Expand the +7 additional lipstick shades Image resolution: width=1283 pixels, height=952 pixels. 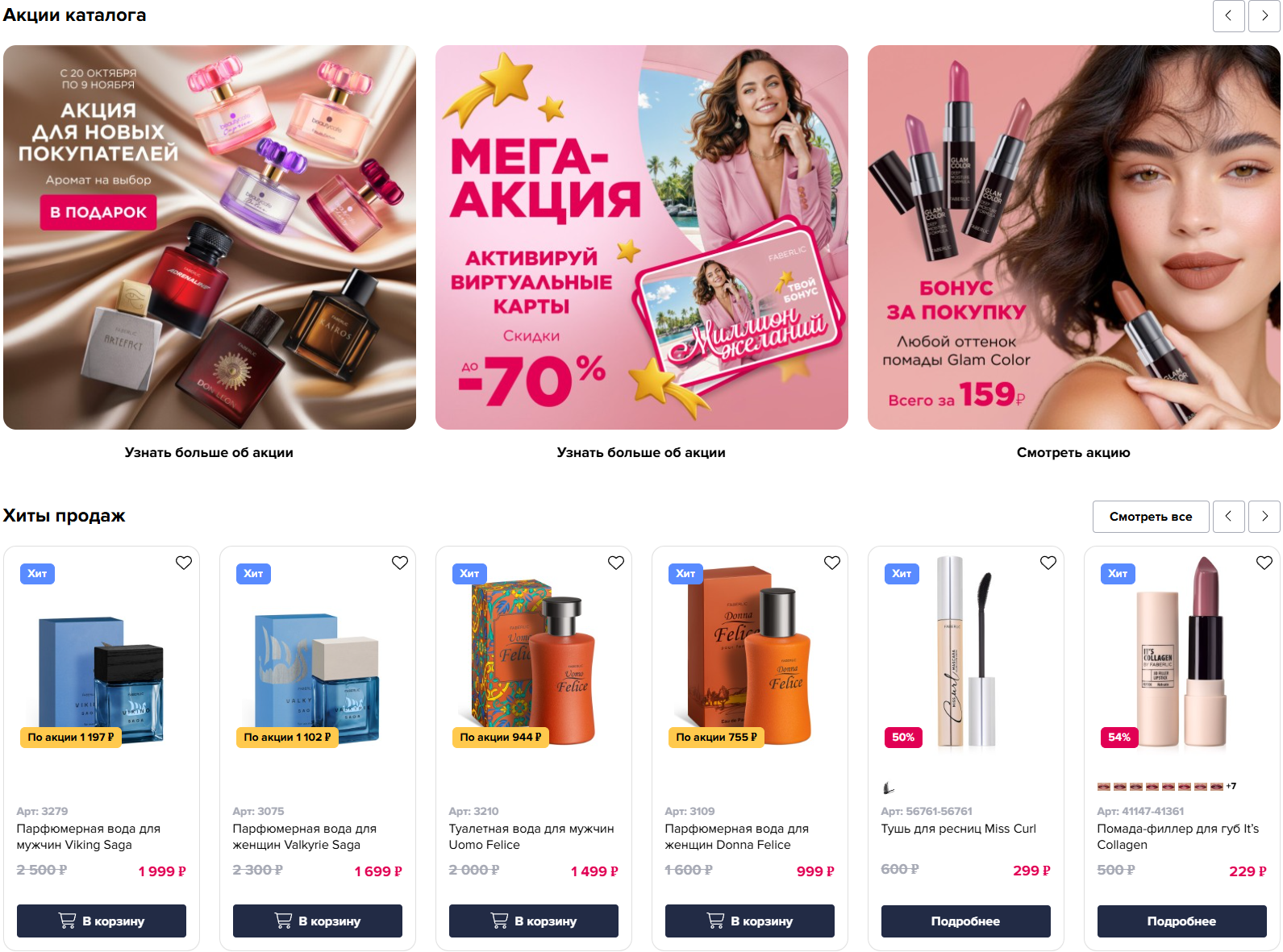click(1231, 786)
